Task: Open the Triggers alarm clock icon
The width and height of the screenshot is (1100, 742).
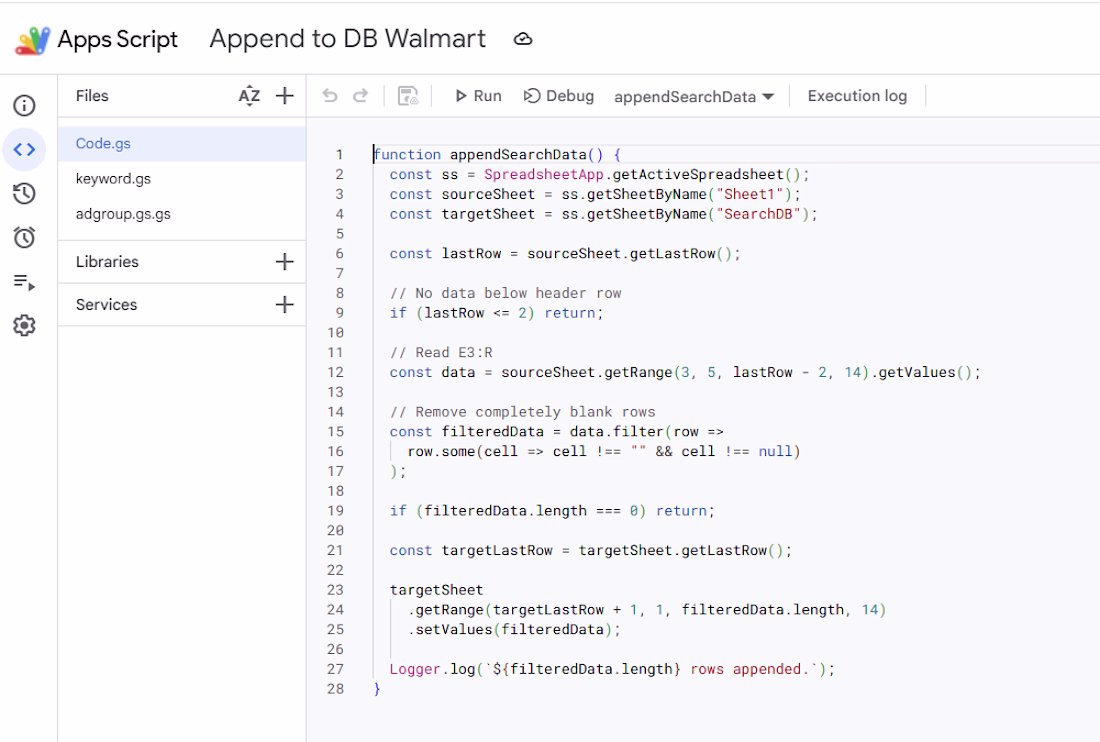Action: (x=25, y=238)
